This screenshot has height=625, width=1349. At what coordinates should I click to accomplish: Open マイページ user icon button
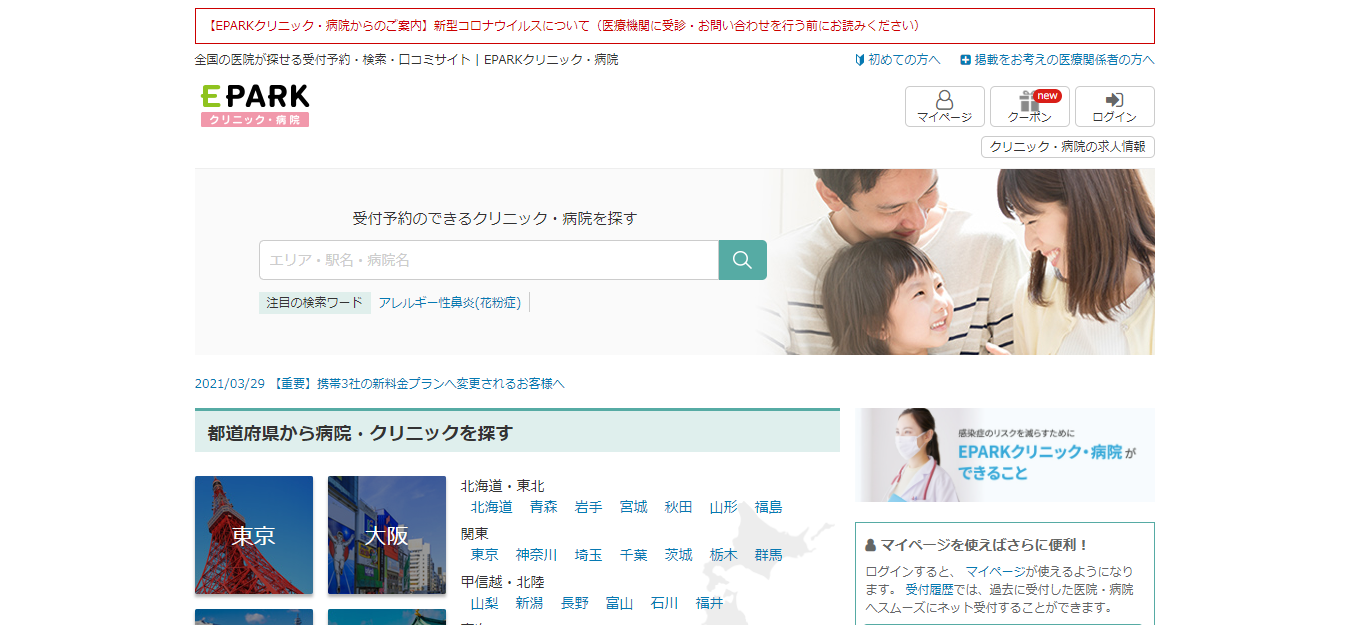coord(944,106)
